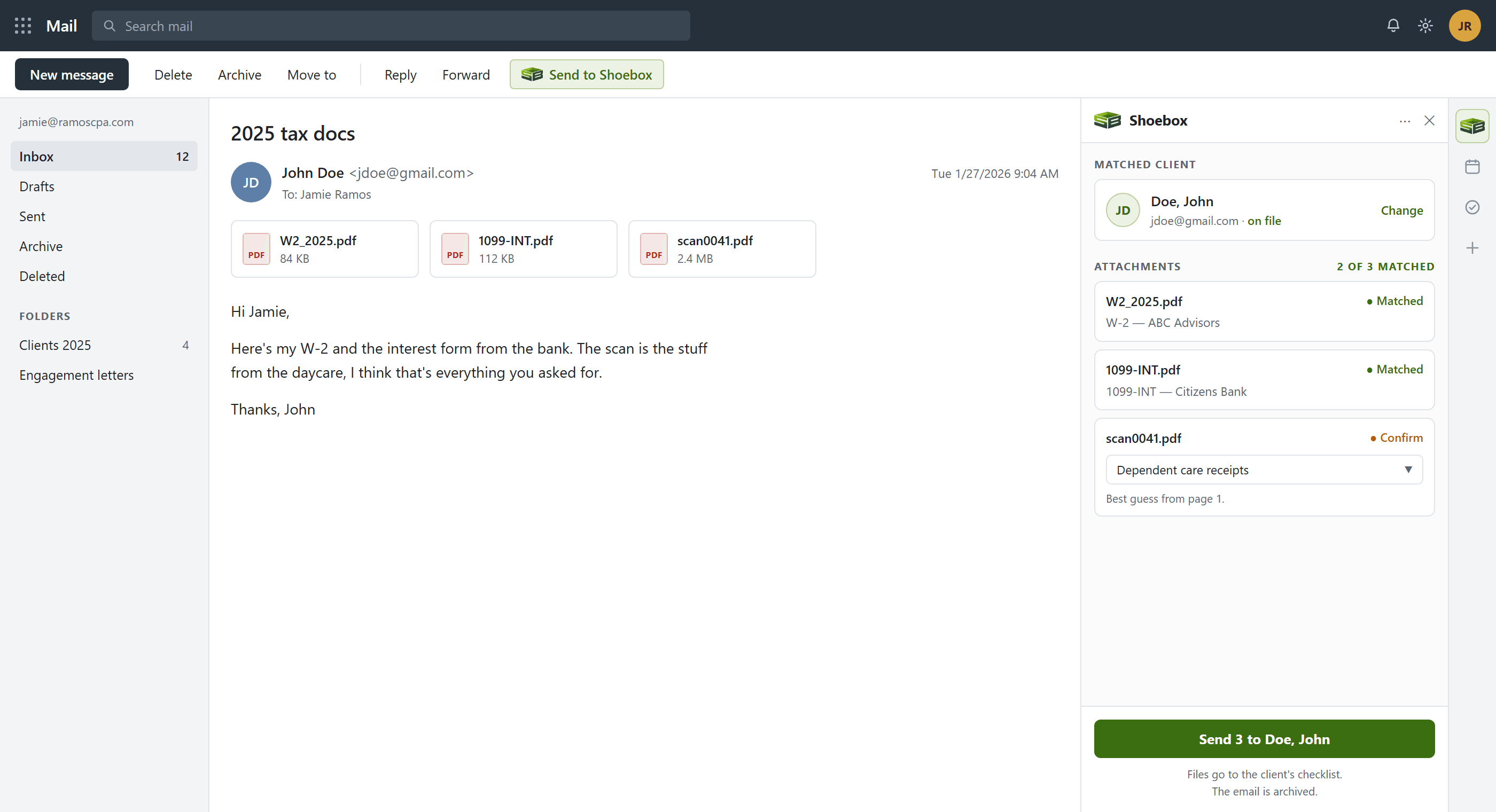Open the app launcher grid icon
The height and width of the screenshot is (812, 1496).
click(22, 26)
